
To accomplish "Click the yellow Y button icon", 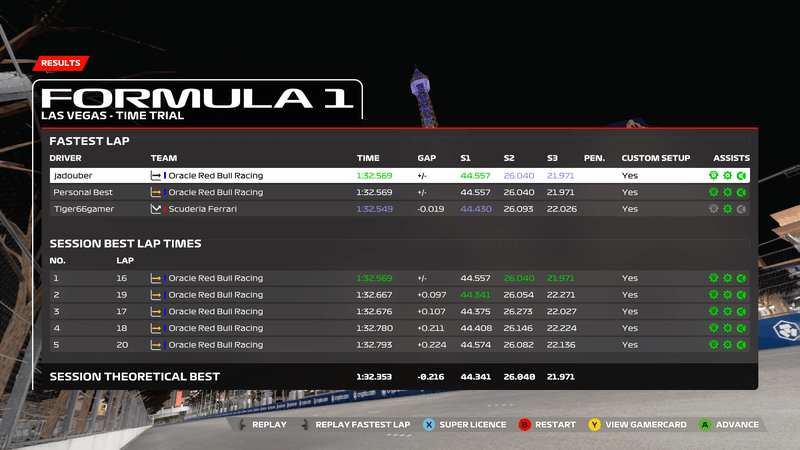I will [594, 424].
